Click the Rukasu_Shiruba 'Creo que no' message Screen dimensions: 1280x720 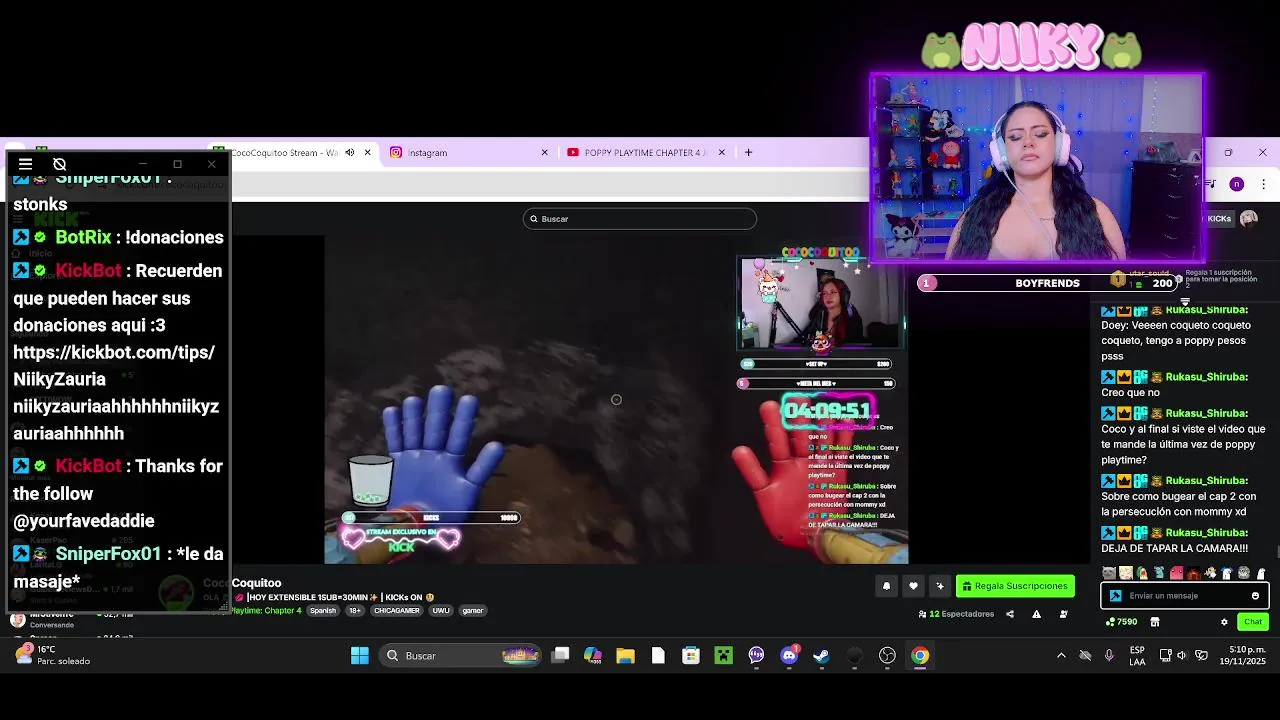pos(1175,385)
